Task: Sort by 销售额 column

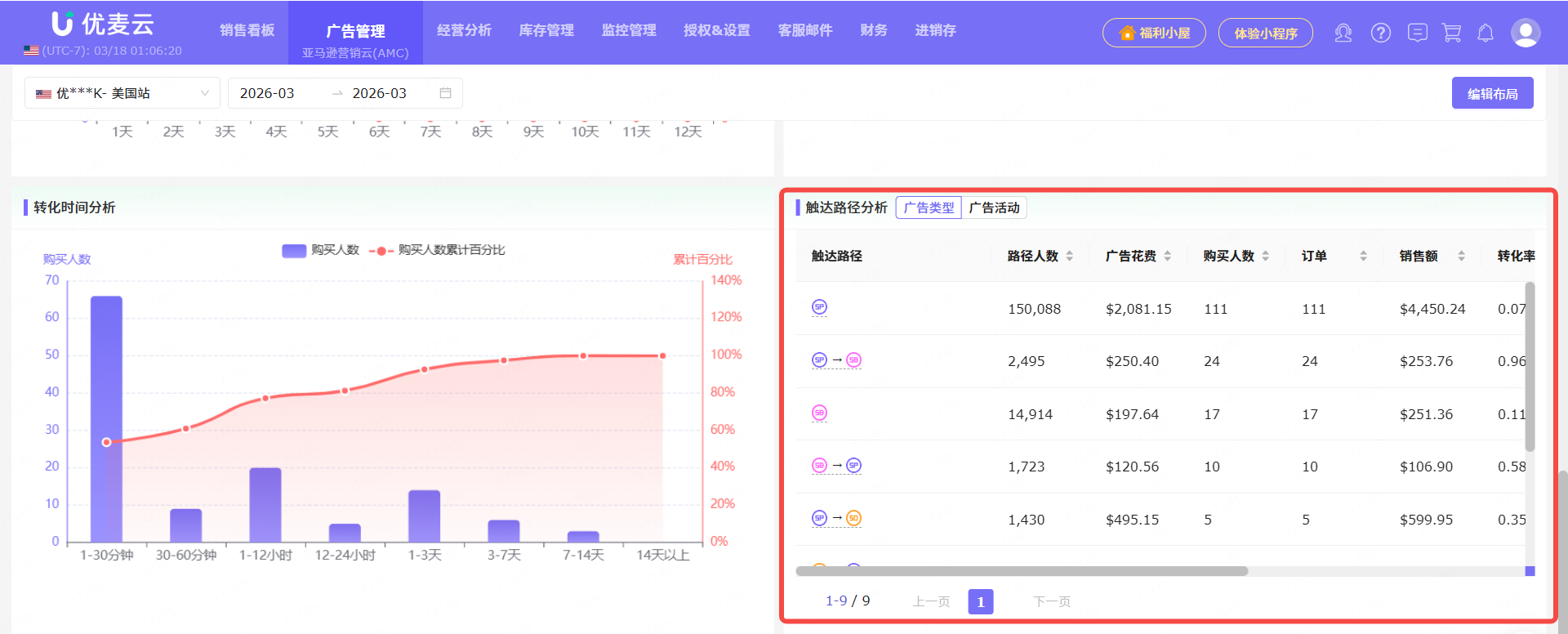Action: pos(1461,256)
